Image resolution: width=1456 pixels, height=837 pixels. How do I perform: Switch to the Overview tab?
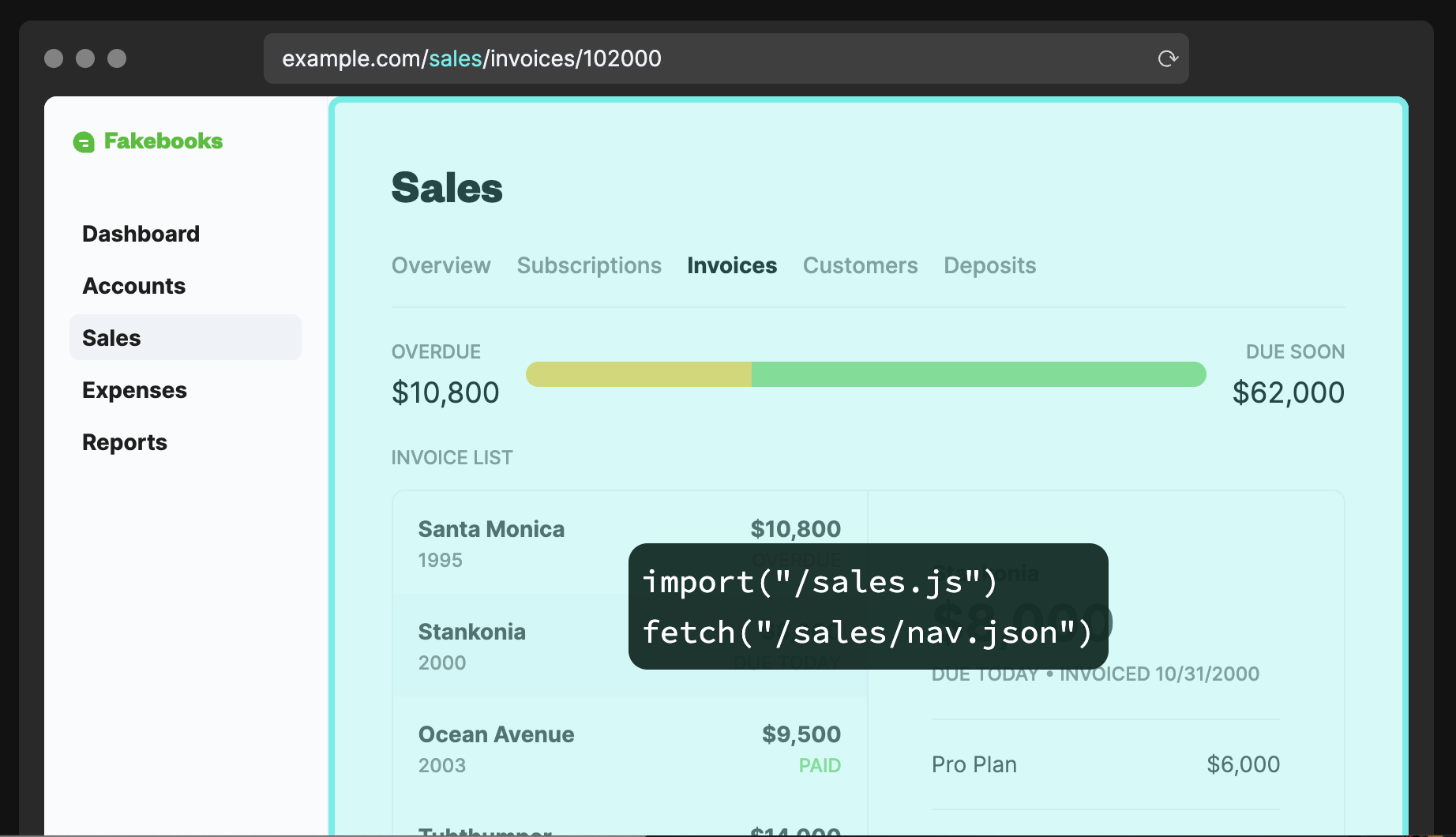441,265
